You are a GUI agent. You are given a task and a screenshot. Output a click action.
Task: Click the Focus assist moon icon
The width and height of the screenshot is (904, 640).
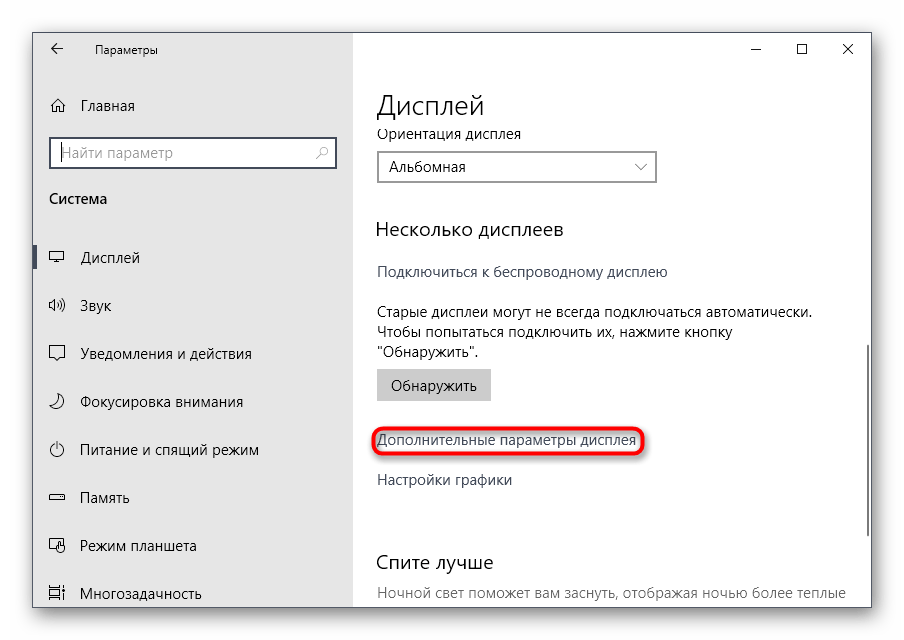[58, 402]
